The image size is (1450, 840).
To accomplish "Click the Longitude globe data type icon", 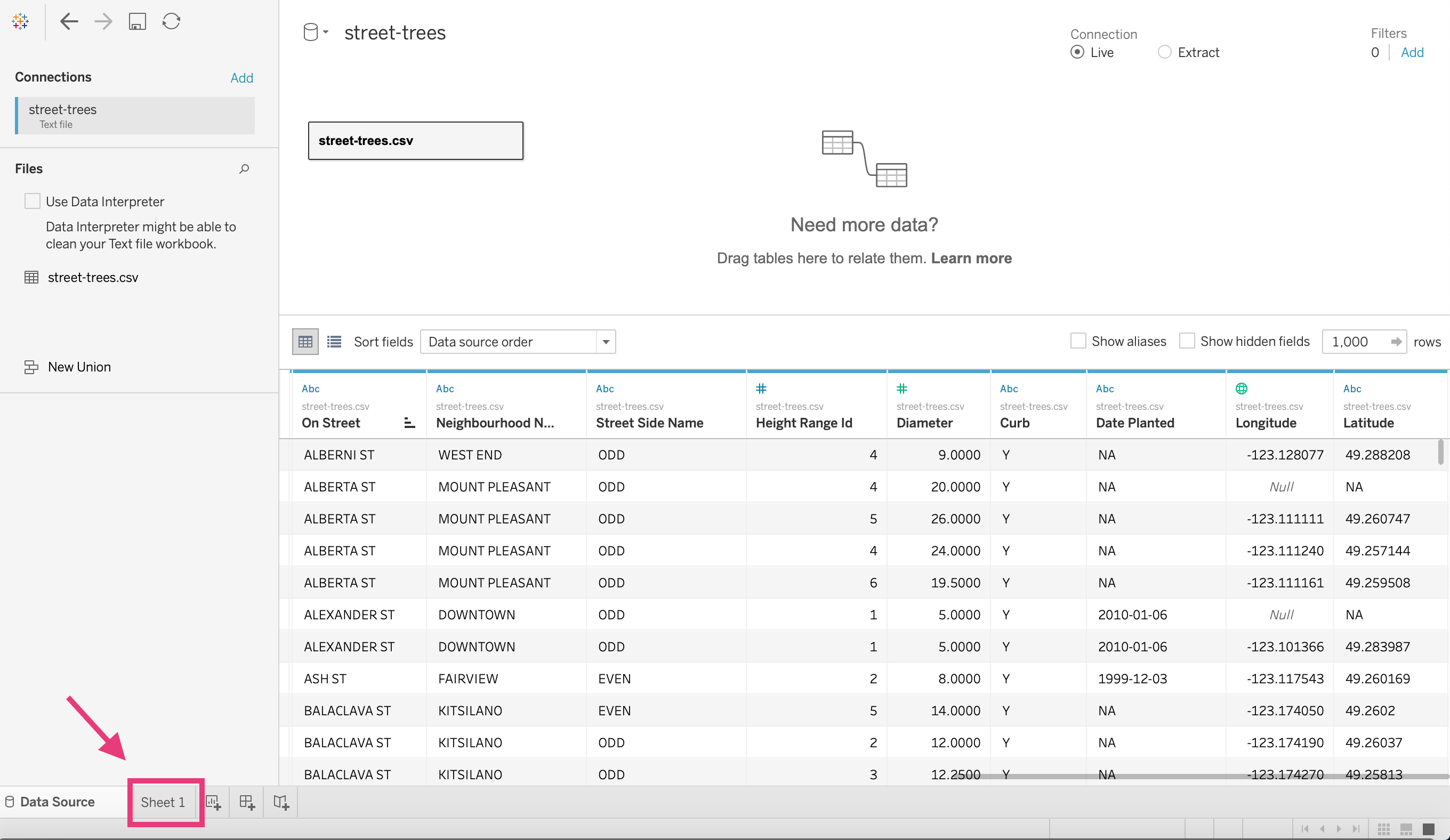I will coord(1241,389).
